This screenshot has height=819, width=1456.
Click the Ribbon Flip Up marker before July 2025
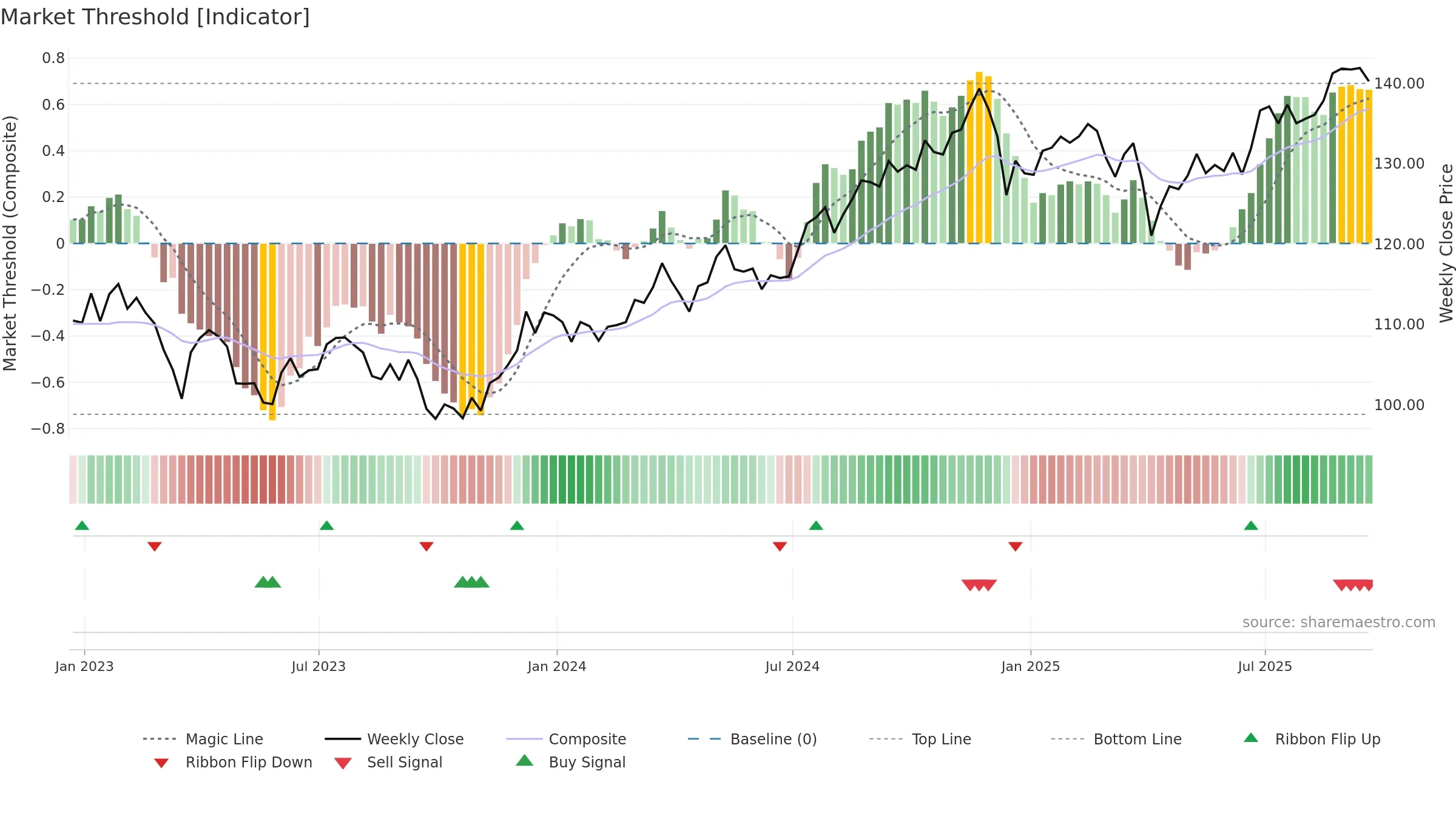1251,525
